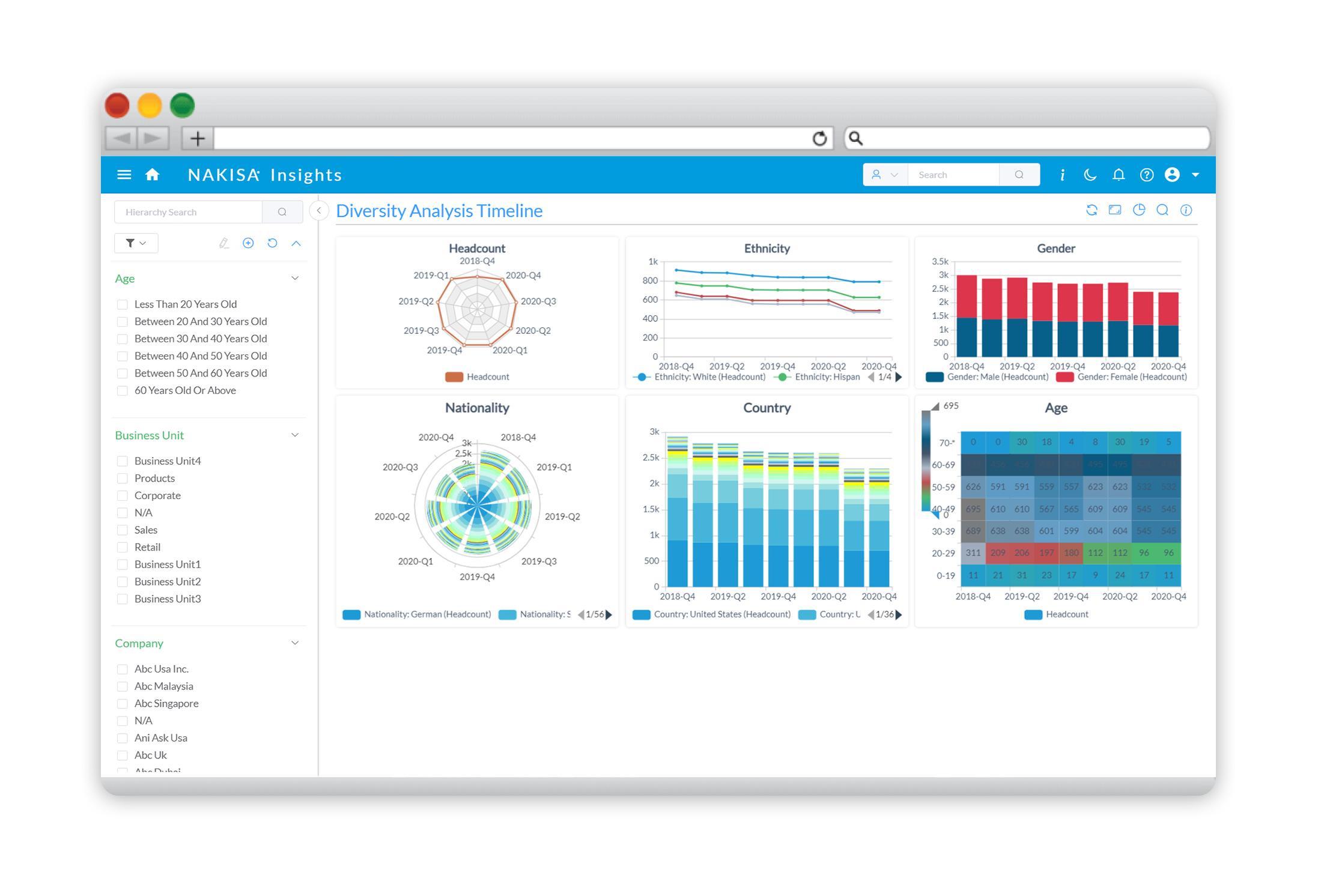
Task: Click the home icon
Action: click(153, 175)
